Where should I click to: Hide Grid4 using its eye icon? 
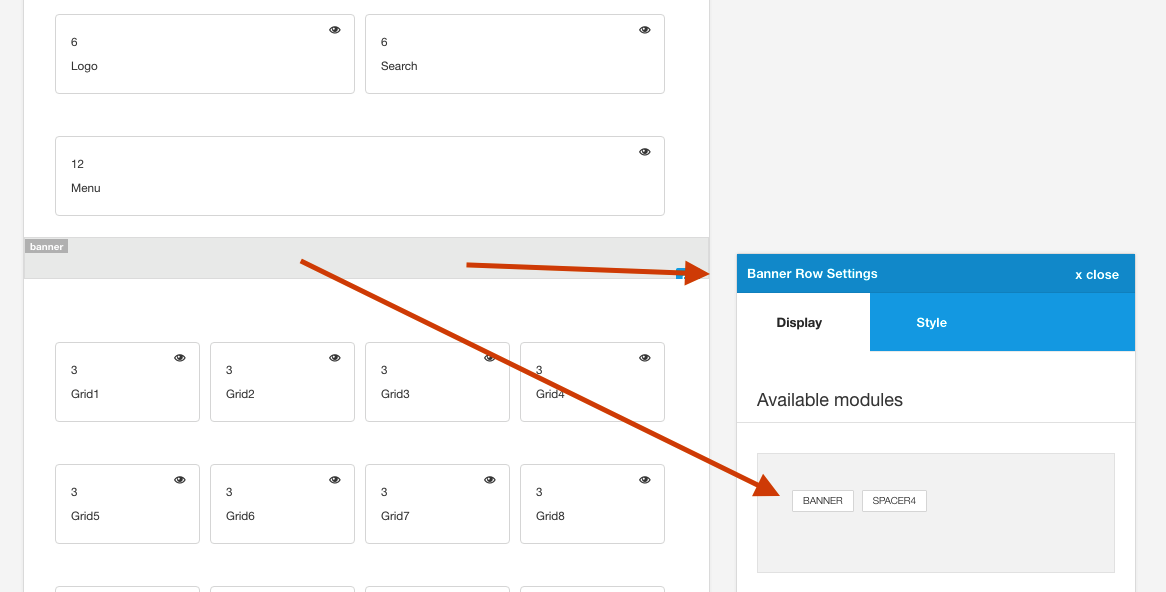pyautogui.click(x=645, y=358)
